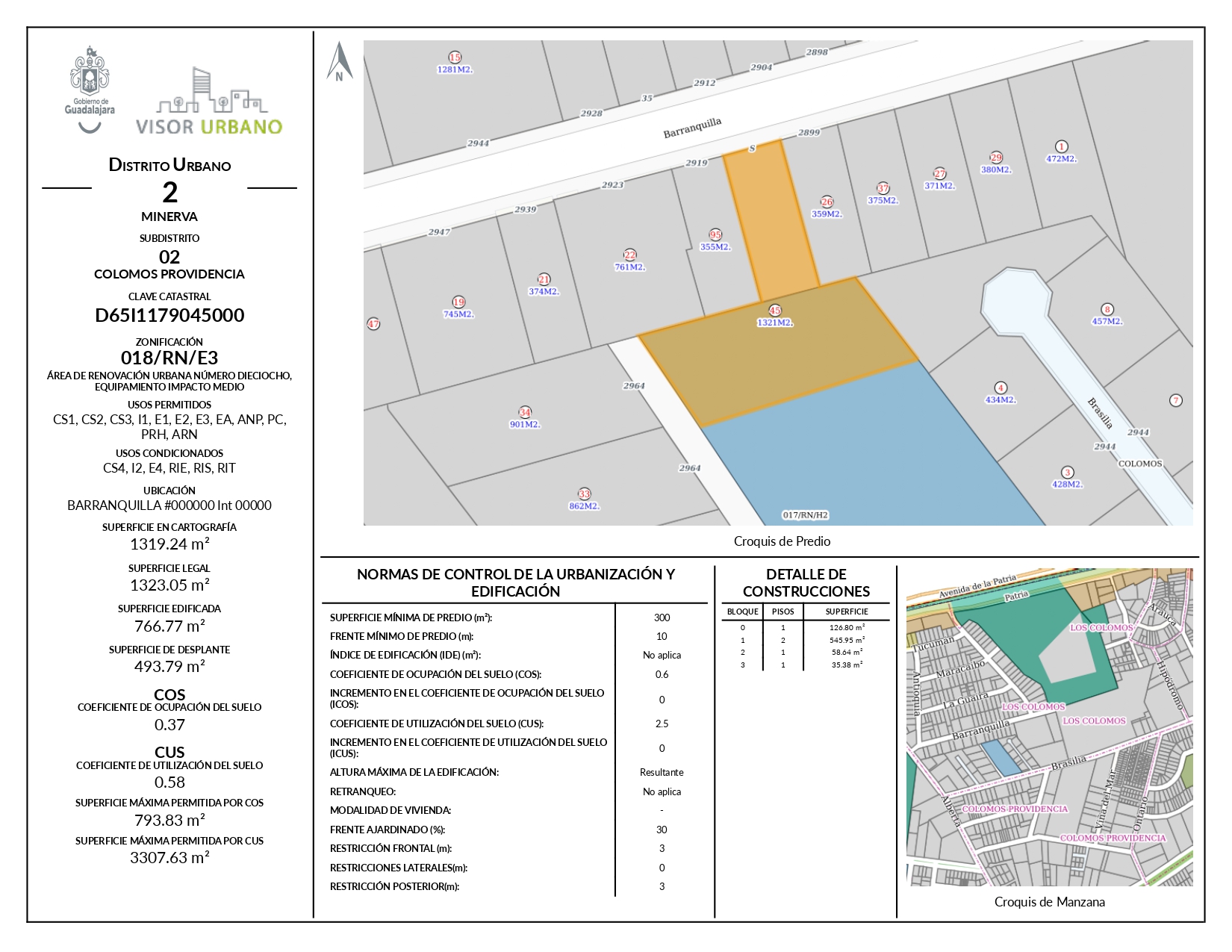Click the north arrow compass icon

[340, 61]
